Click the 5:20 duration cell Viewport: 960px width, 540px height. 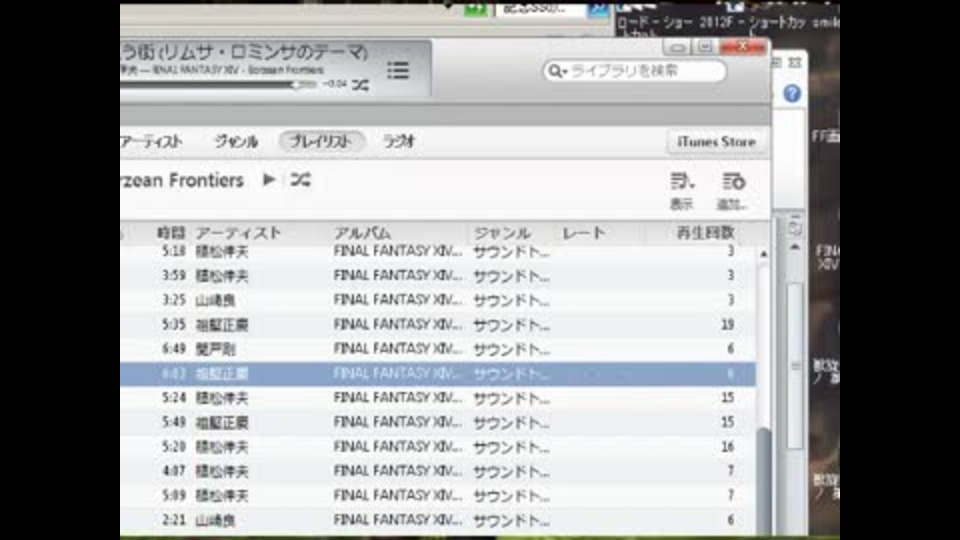tap(173, 447)
